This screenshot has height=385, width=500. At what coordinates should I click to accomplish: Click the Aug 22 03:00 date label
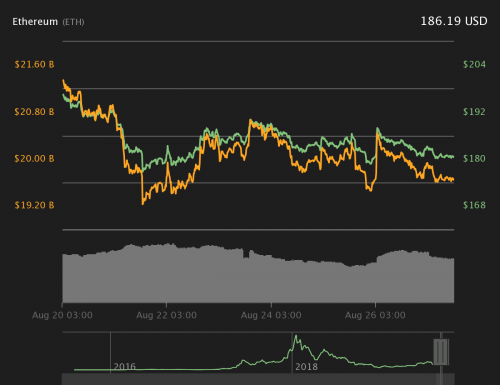tap(166, 315)
